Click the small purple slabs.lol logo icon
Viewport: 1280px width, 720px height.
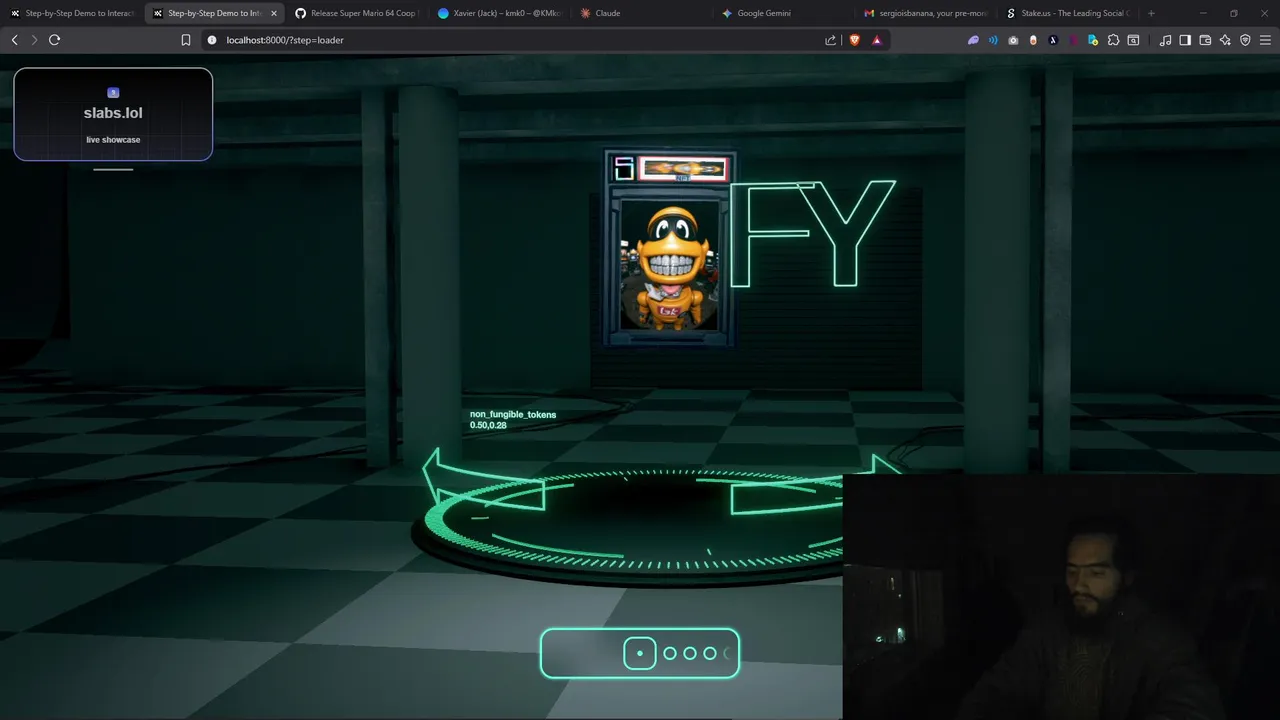[x=113, y=93]
